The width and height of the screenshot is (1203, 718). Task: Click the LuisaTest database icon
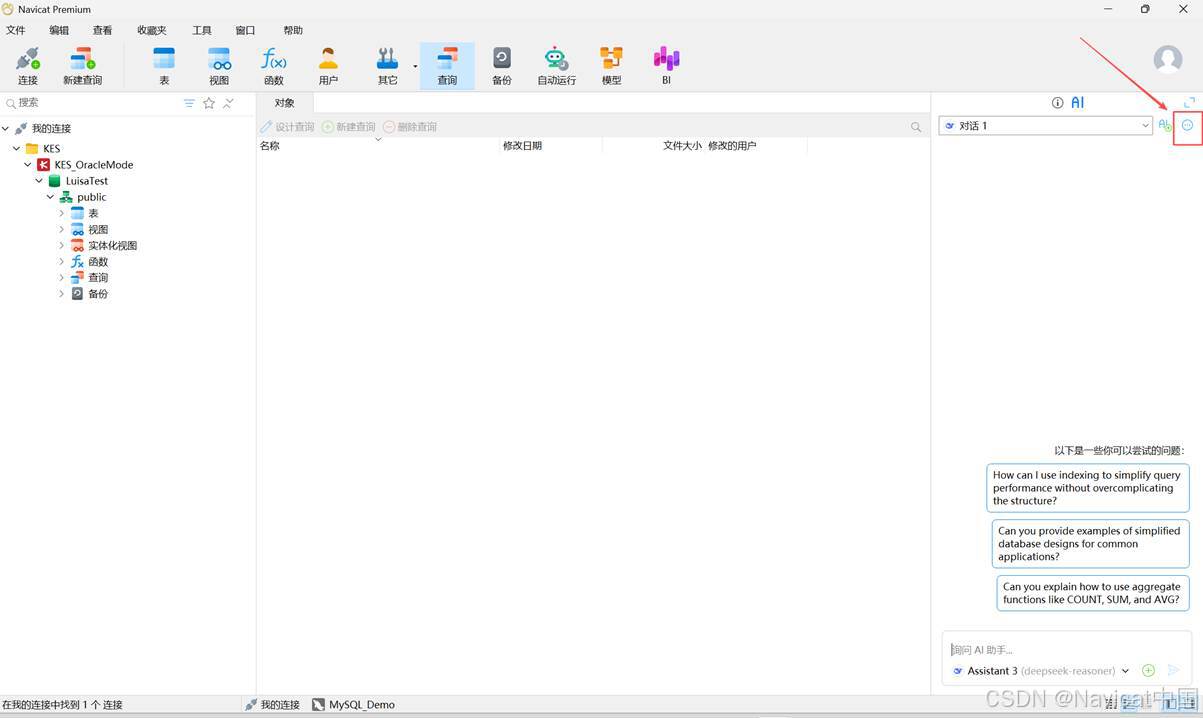55,181
